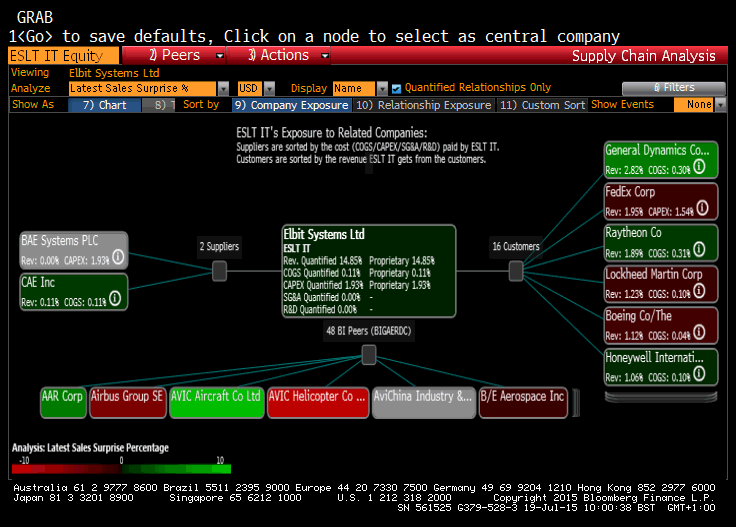
Task: Open the Actions dropdown menu
Action: click(278, 55)
